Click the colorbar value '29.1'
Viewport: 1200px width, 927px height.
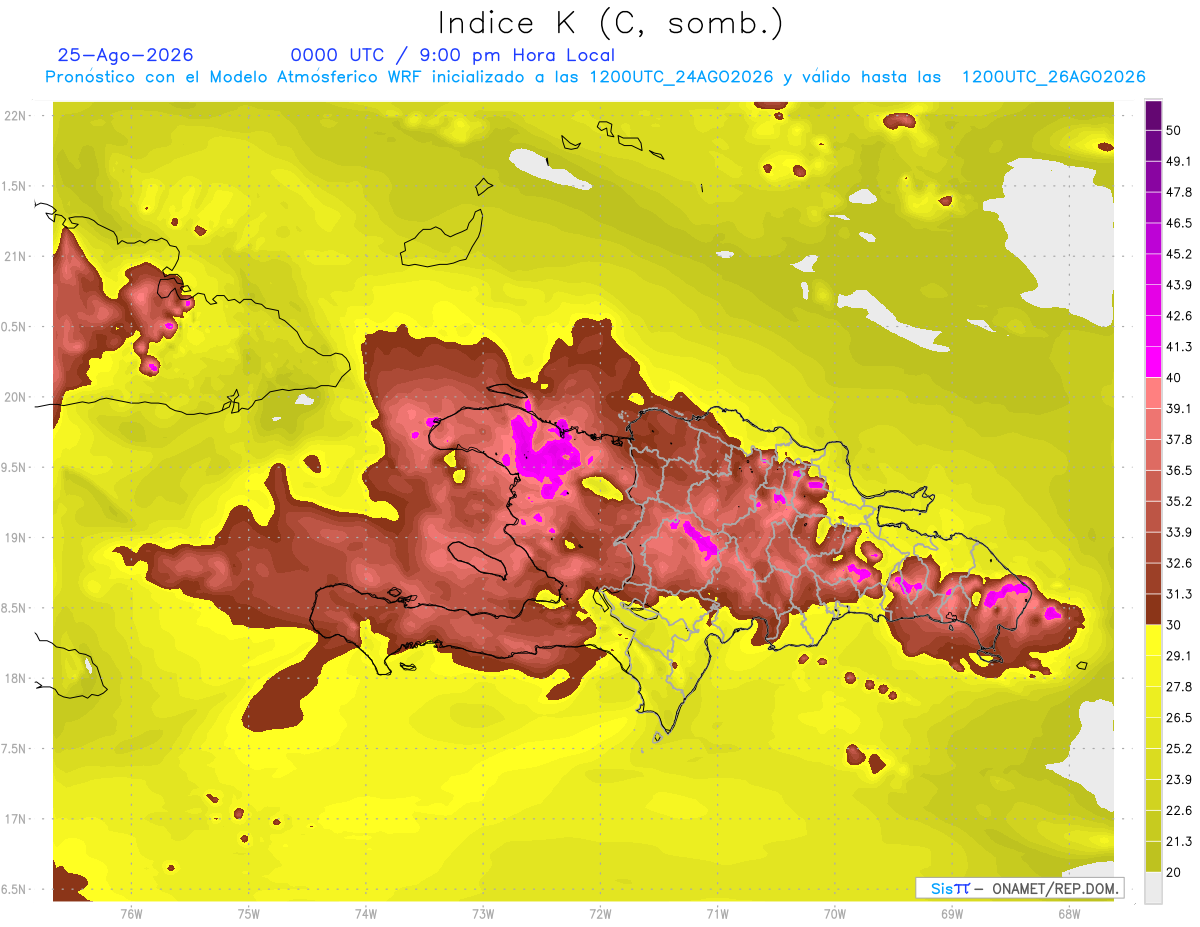click(x=1178, y=655)
